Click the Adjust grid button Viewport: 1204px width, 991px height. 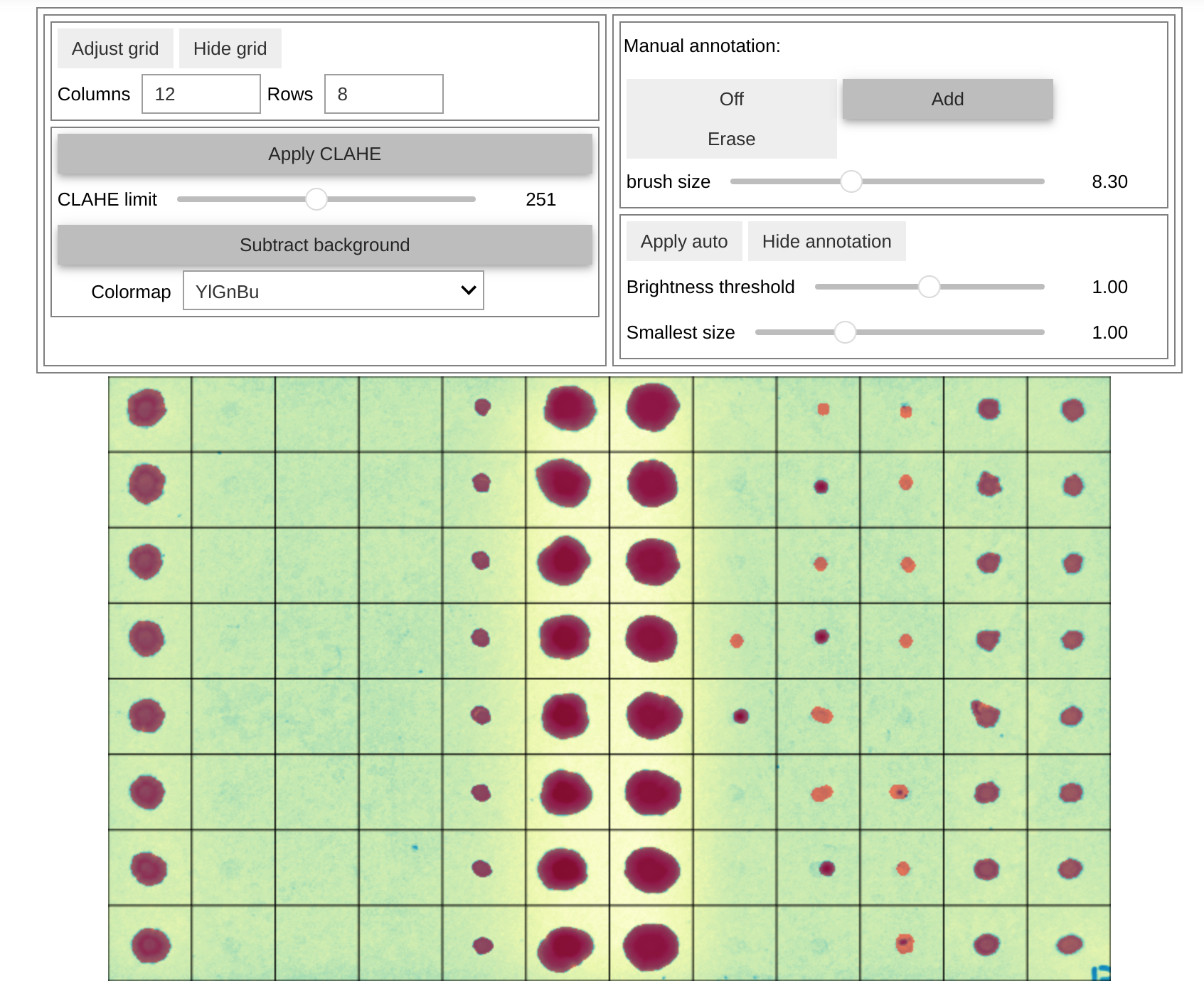(115, 48)
